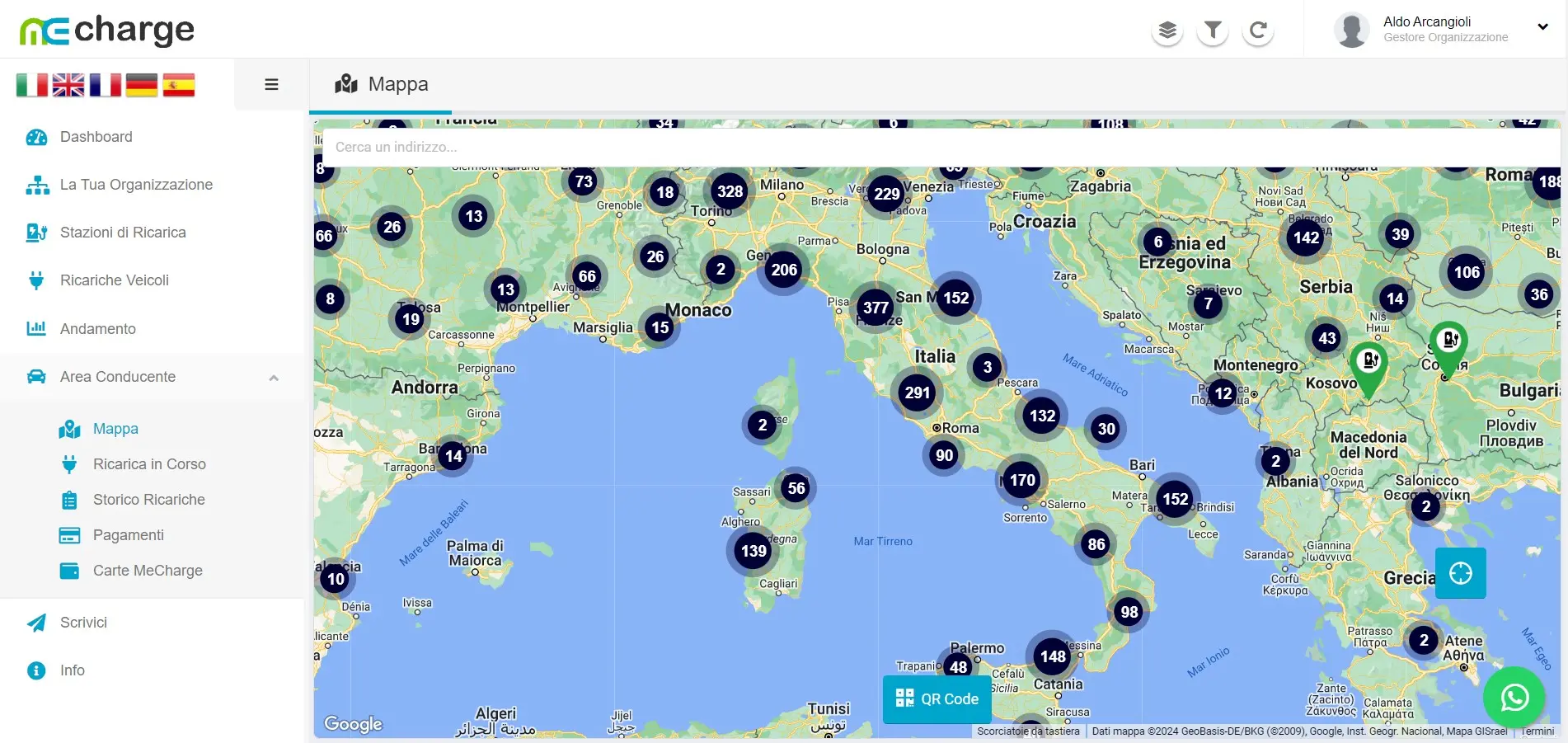Click green charging station pin near Sofia
This screenshot has width=1568, height=743.
(x=1448, y=348)
